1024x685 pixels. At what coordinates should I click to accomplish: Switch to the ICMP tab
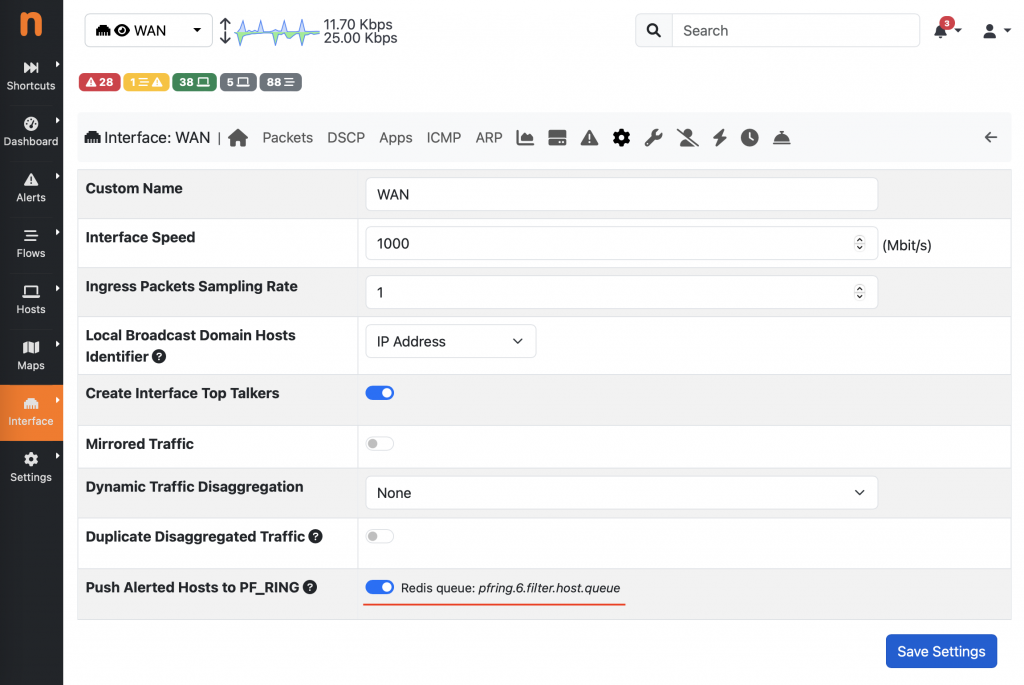443,138
